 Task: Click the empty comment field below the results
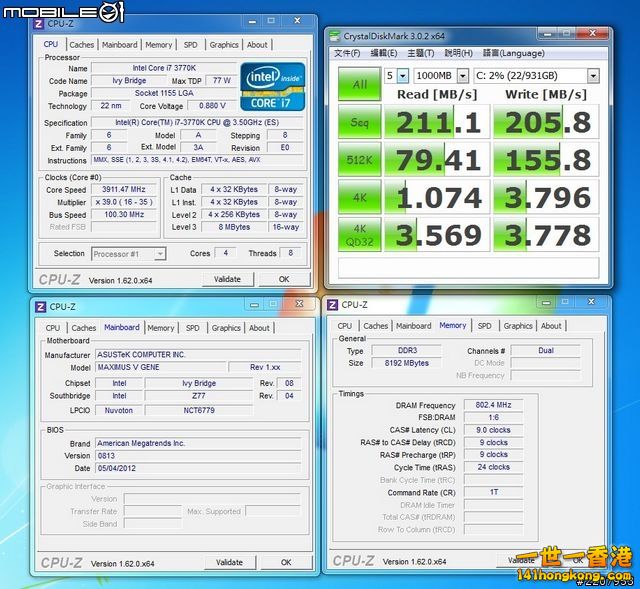pyautogui.click(x=470, y=267)
